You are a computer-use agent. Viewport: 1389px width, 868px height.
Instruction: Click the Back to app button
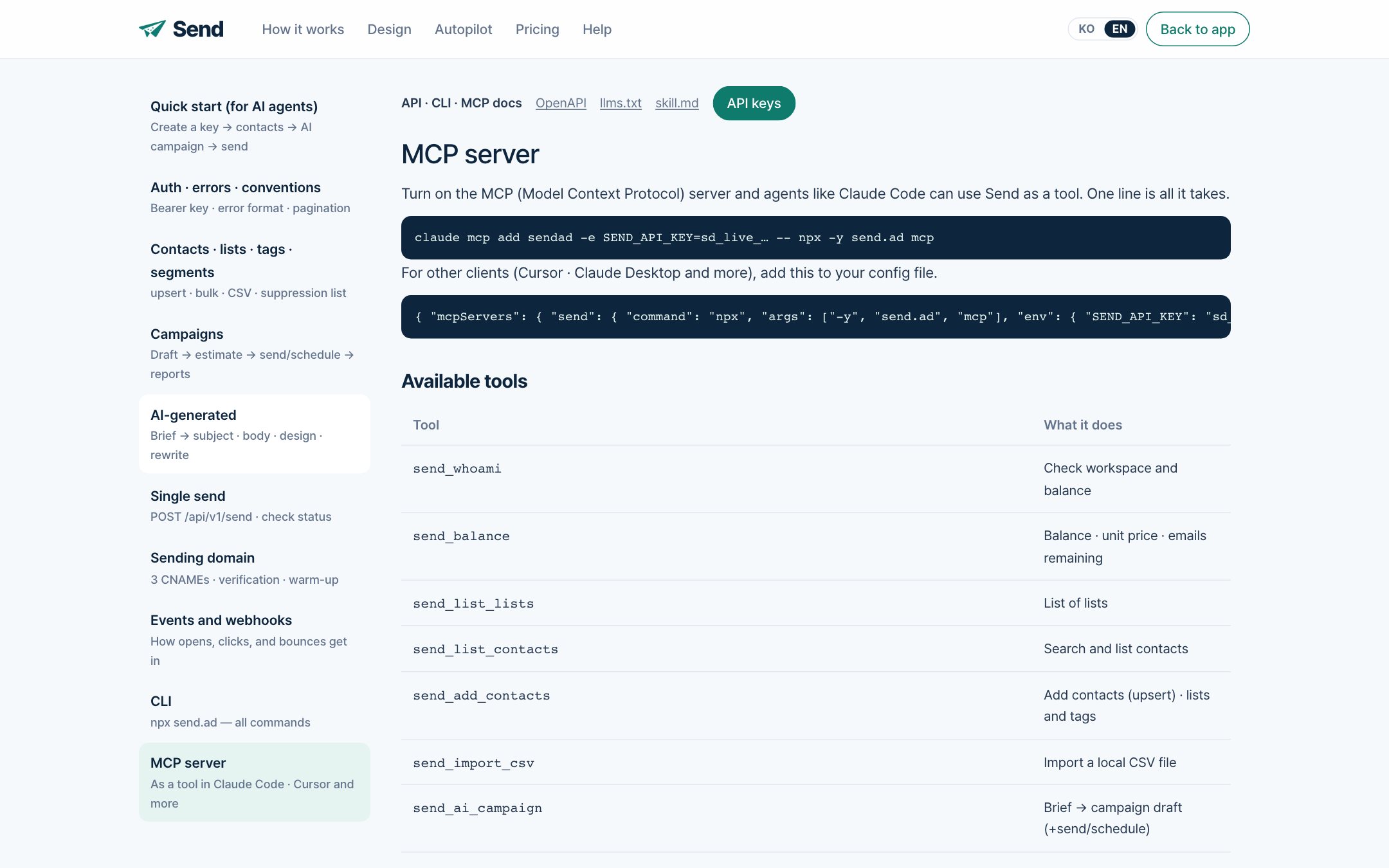(x=1197, y=29)
